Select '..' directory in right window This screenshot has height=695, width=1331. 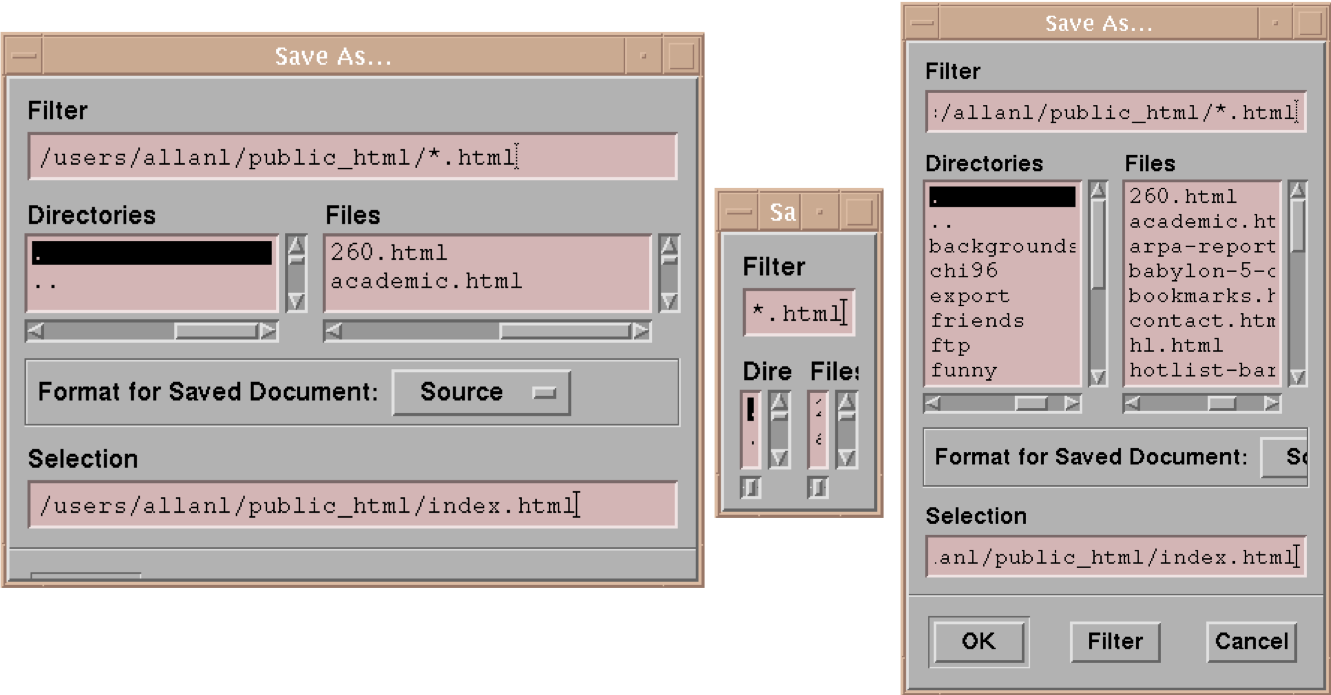pos(1003,221)
